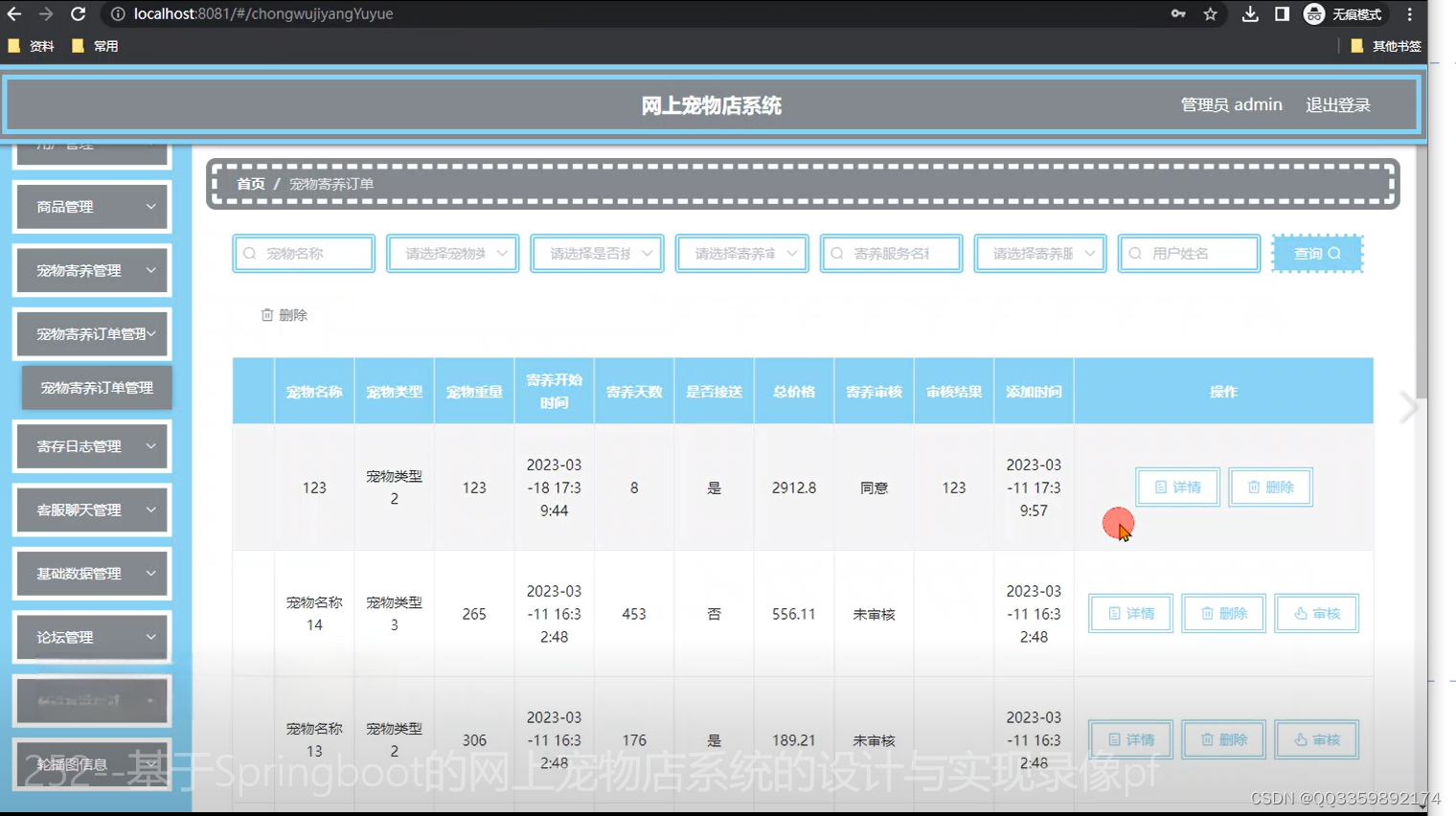Open the 请选择寄养服务 dropdown filter
Screen dimensions: 1456x816
1040,254
